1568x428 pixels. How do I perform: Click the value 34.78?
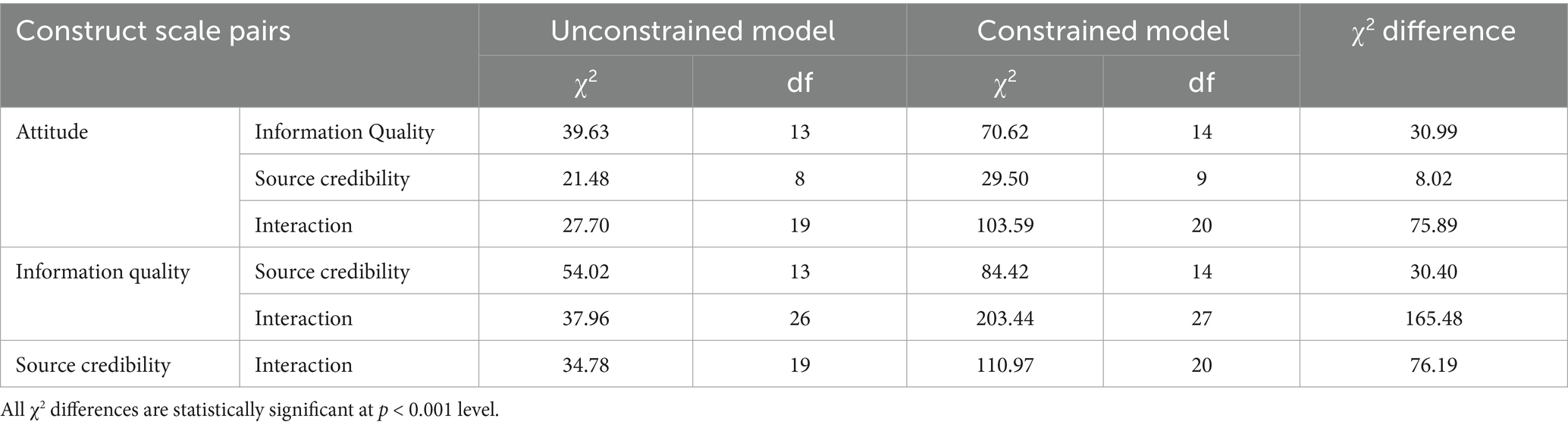pyautogui.click(x=585, y=365)
